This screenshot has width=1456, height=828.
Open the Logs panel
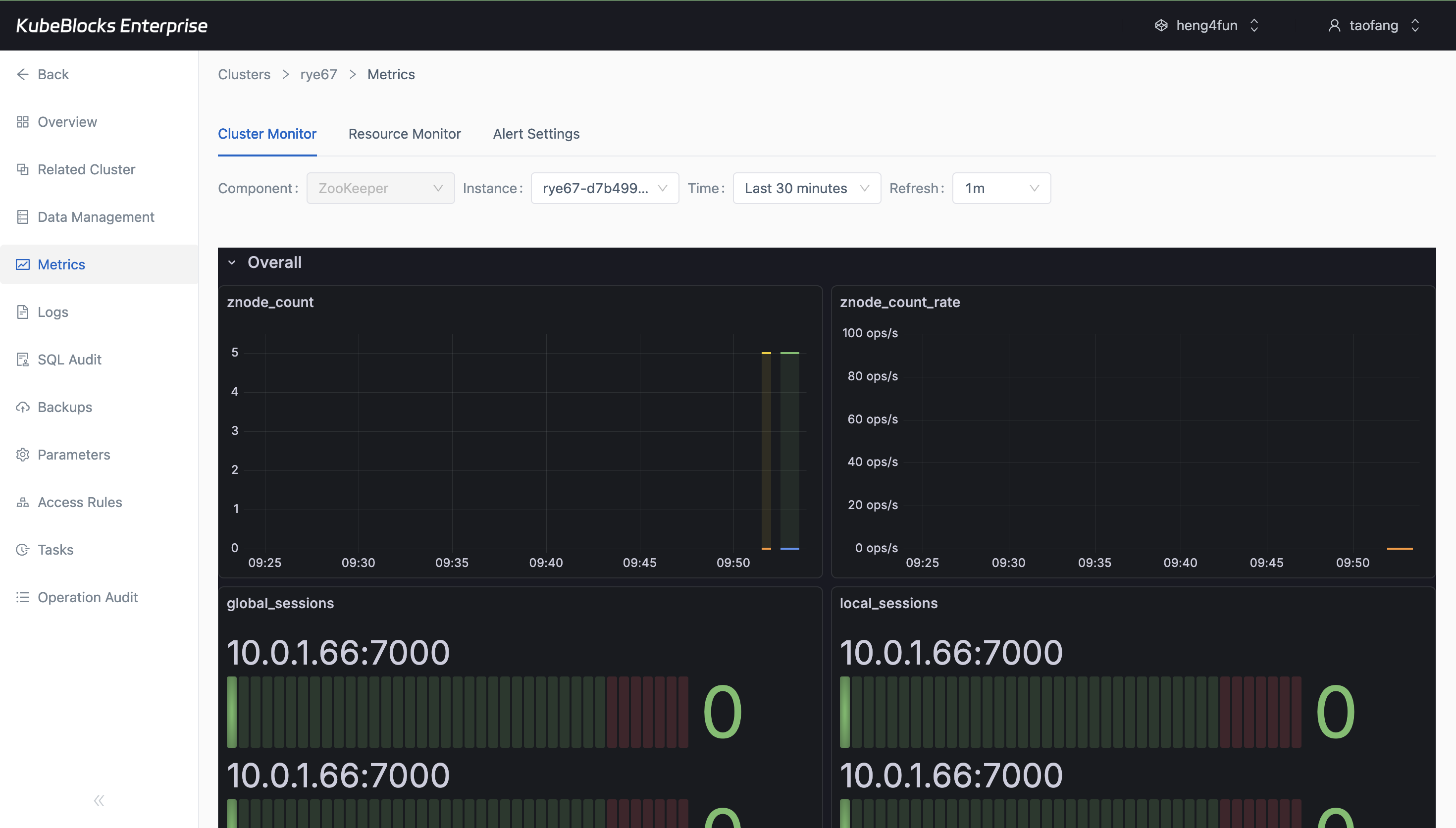click(52, 311)
